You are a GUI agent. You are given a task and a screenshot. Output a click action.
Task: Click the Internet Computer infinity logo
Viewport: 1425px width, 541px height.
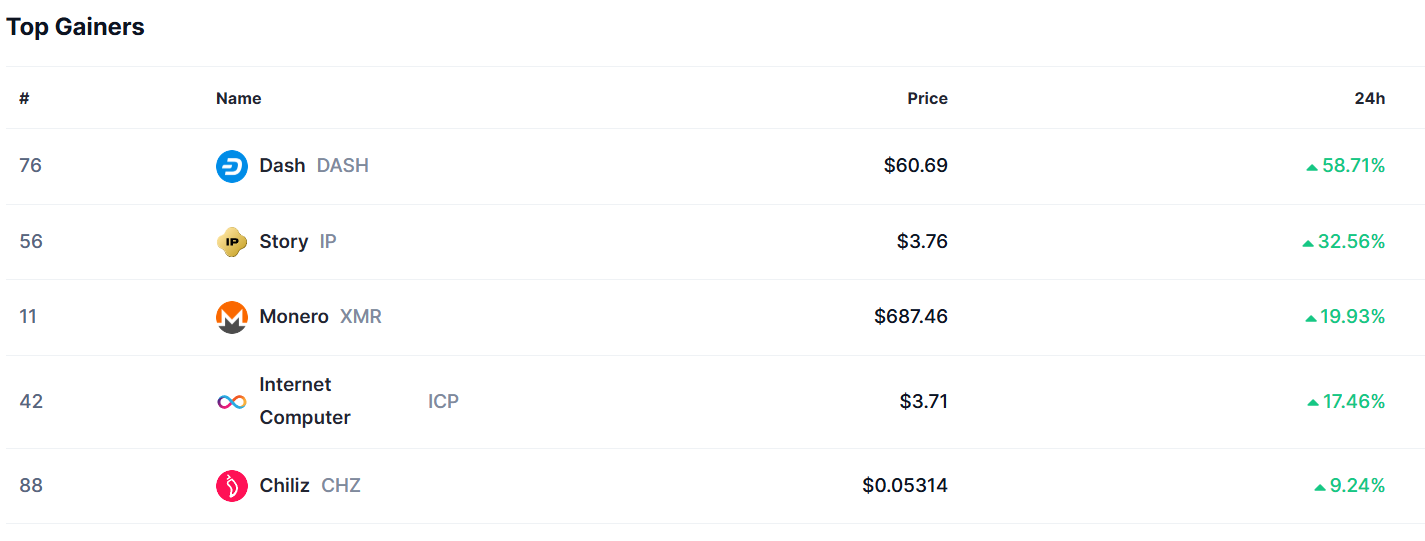(232, 402)
